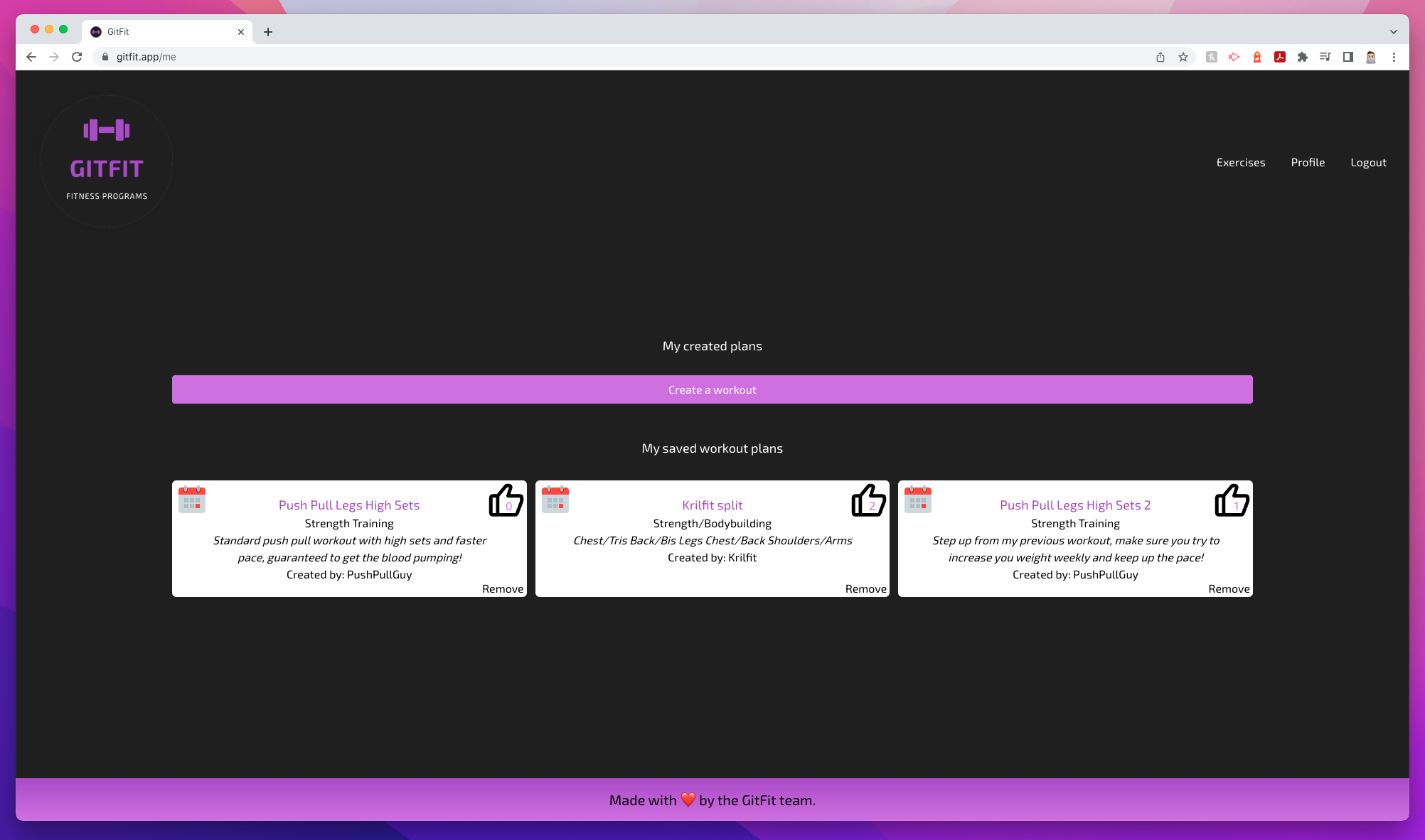This screenshot has height=840, width=1425.
Task: Like the Push Pull Legs High Sets 2 plan
Action: [1232, 500]
